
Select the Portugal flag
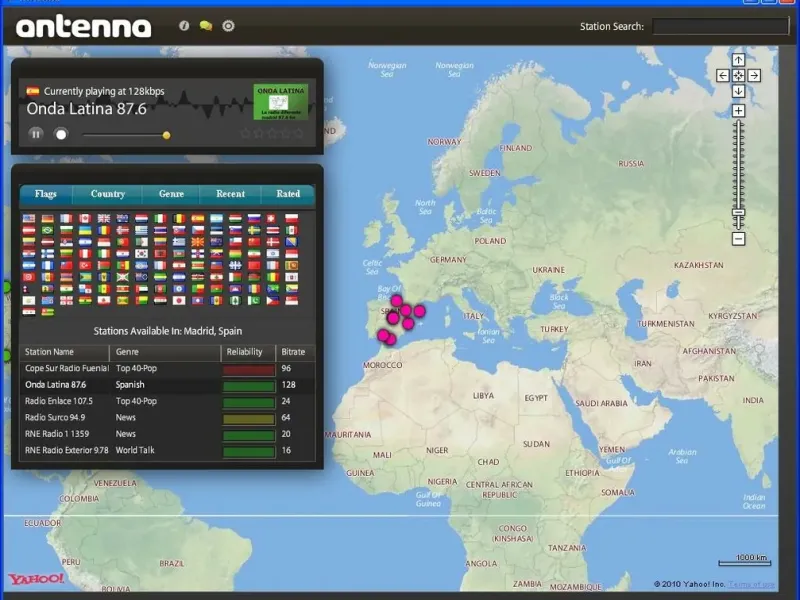tap(123, 242)
